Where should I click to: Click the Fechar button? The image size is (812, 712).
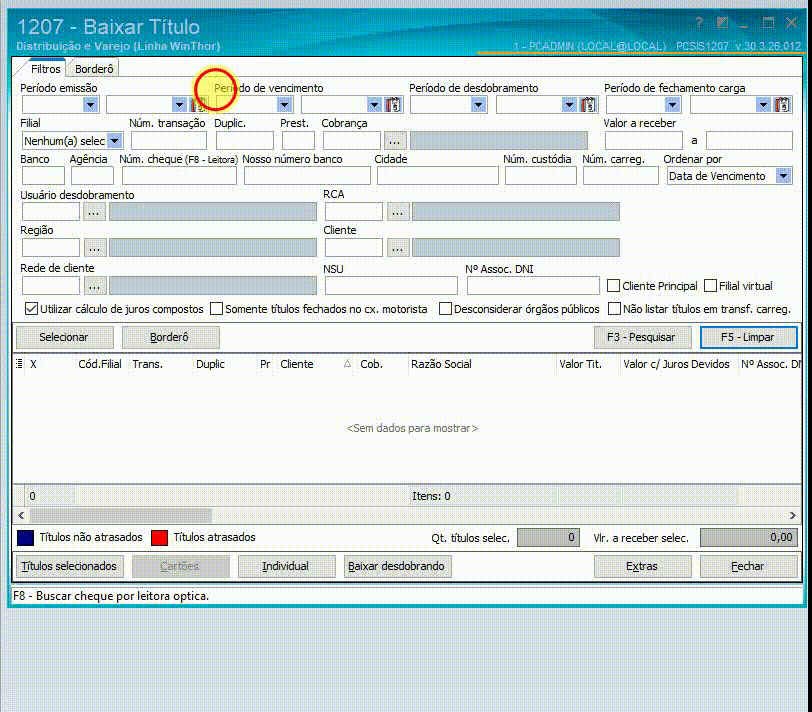tap(747, 566)
